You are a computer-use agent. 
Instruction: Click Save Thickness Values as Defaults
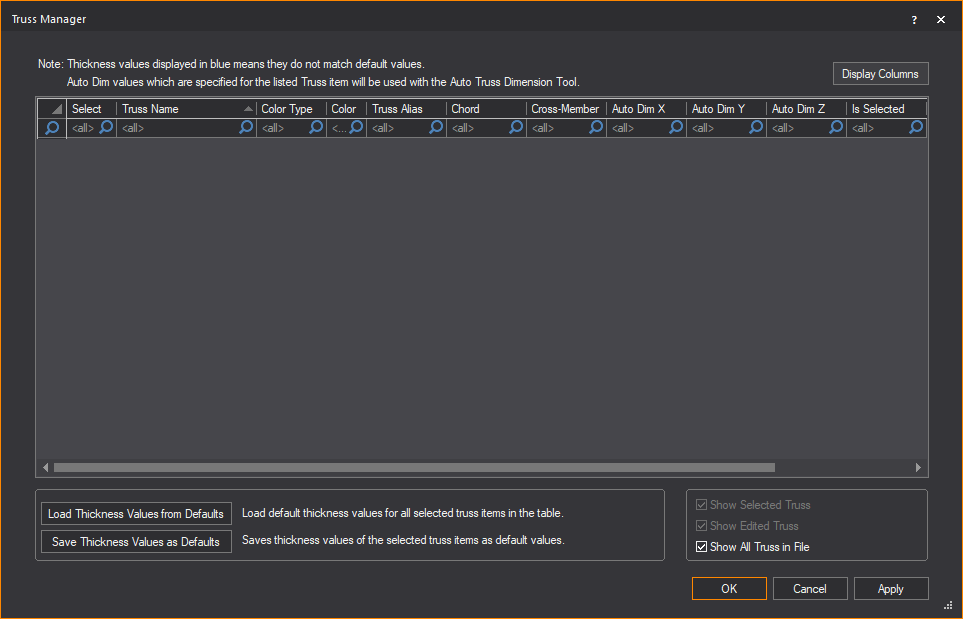tap(136, 542)
